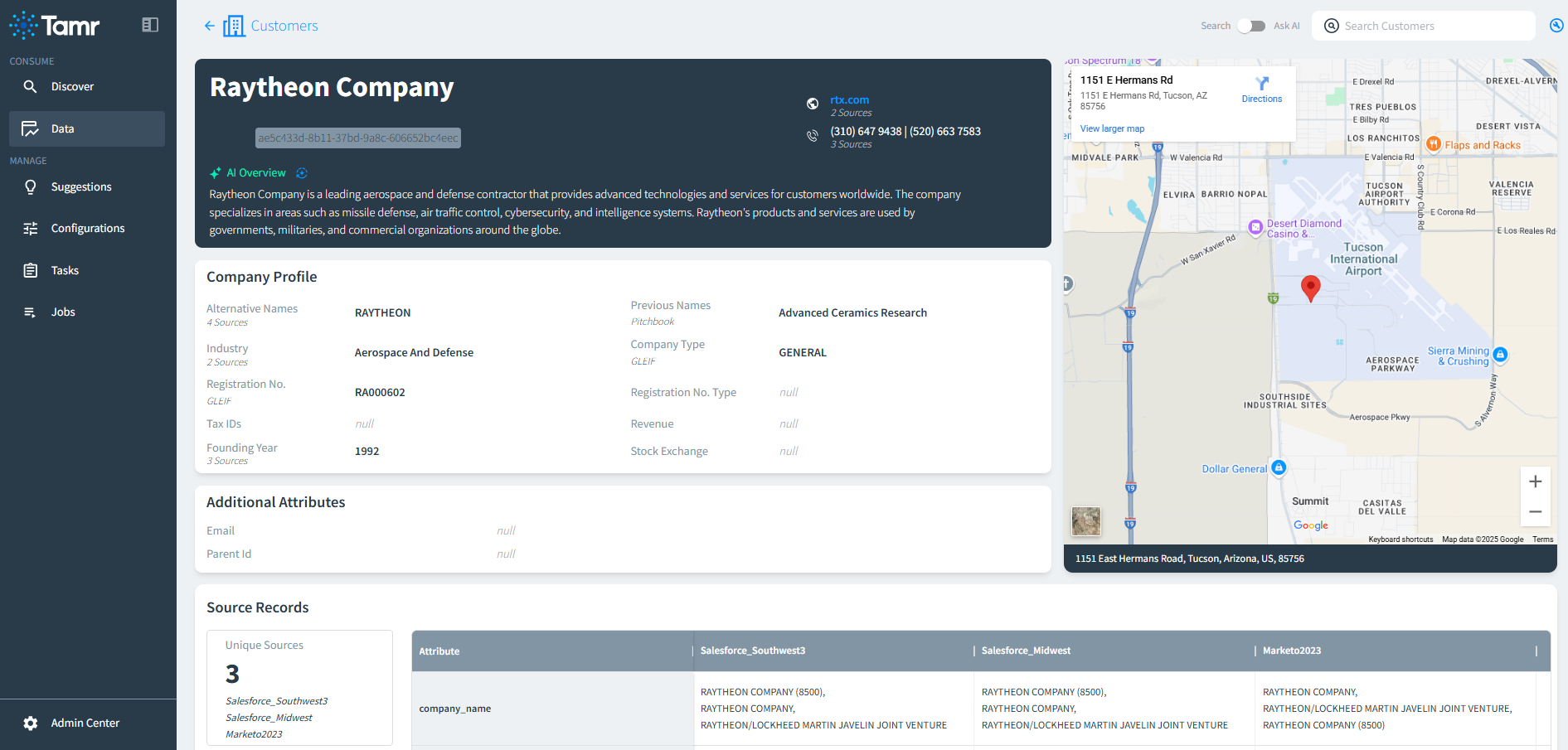
Task: Click Salesforce_Midwest in the Unique Sources list
Action: click(269, 718)
